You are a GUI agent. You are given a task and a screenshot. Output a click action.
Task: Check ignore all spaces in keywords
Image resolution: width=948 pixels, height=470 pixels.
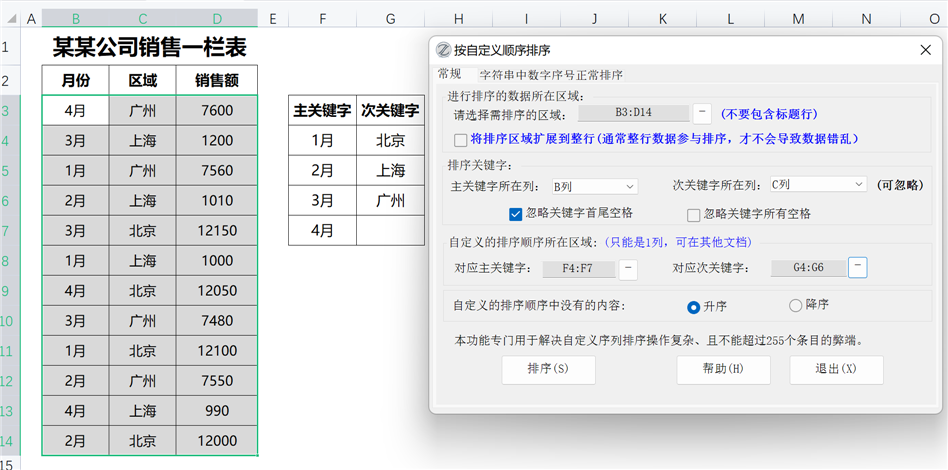pyautogui.click(x=693, y=214)
